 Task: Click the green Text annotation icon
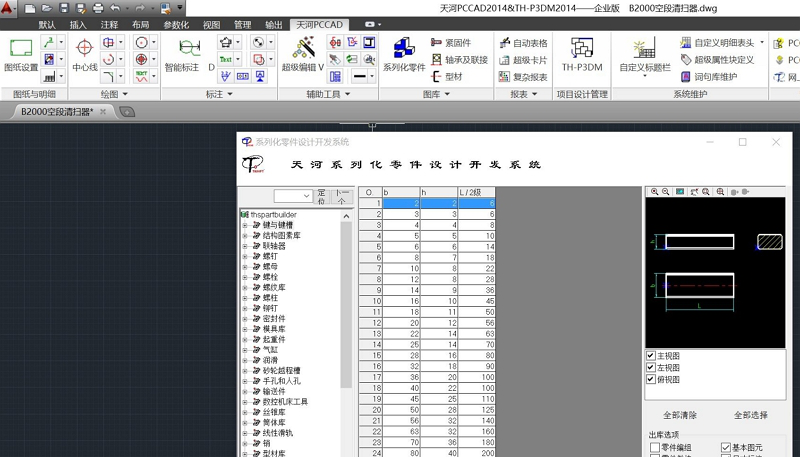226,59
